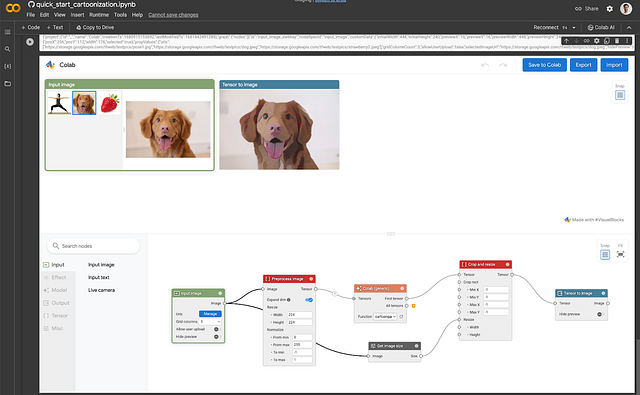Viewport: 640px width, 395px height.
Task: Open the Tools menu
Action: 120,15
